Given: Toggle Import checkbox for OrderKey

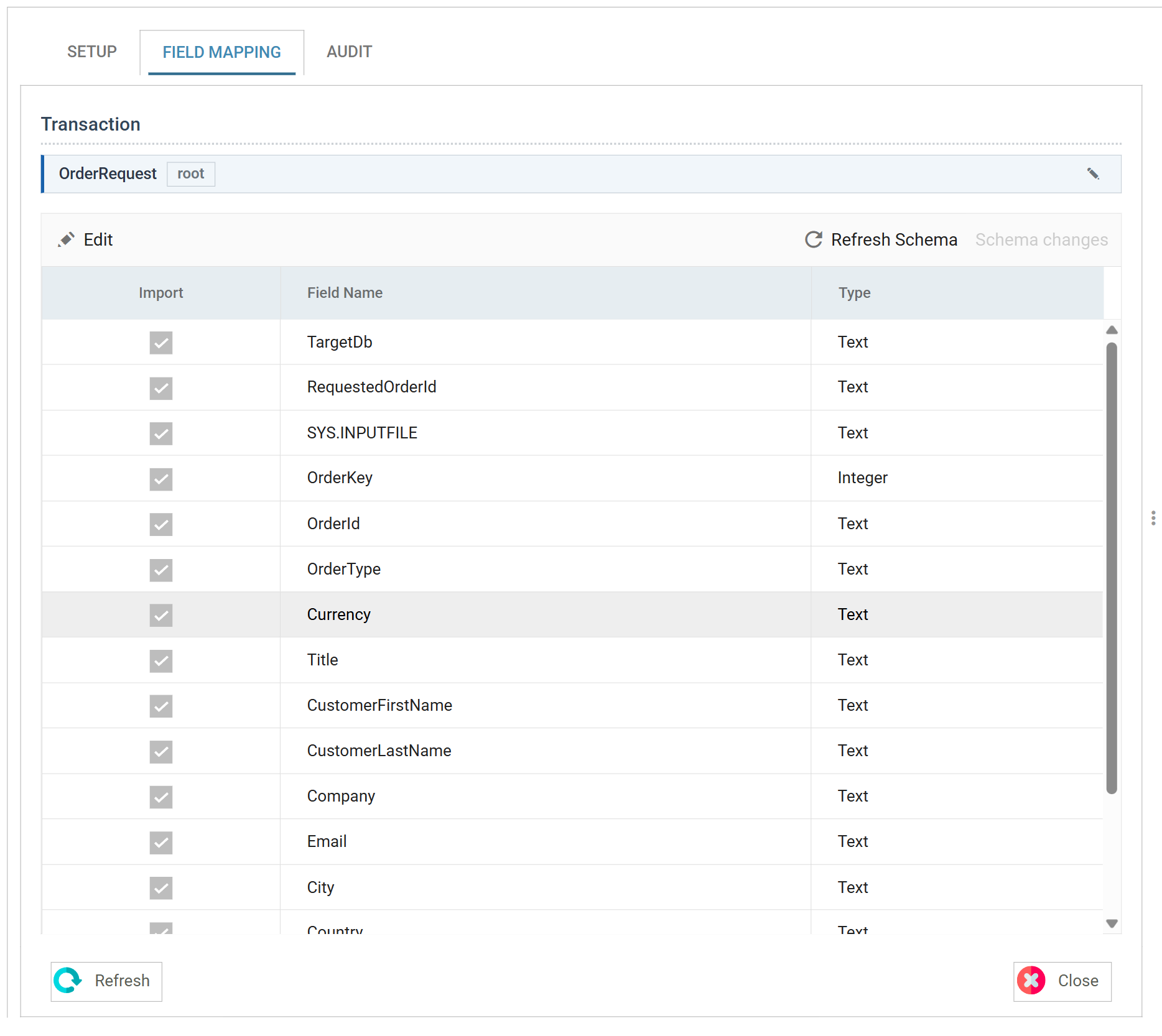Looking at the screenshot, I should (x=161, y=478).
